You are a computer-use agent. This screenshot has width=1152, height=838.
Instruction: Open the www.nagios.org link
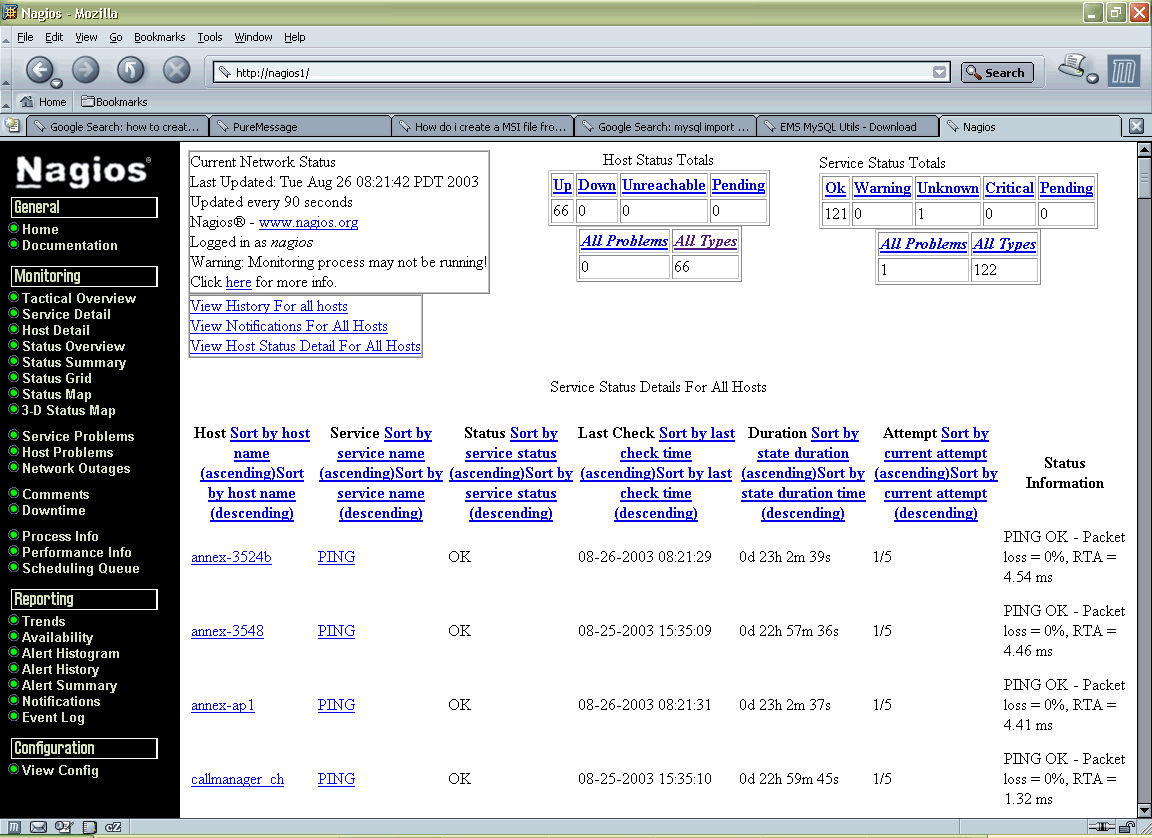[x=309, y=223]
